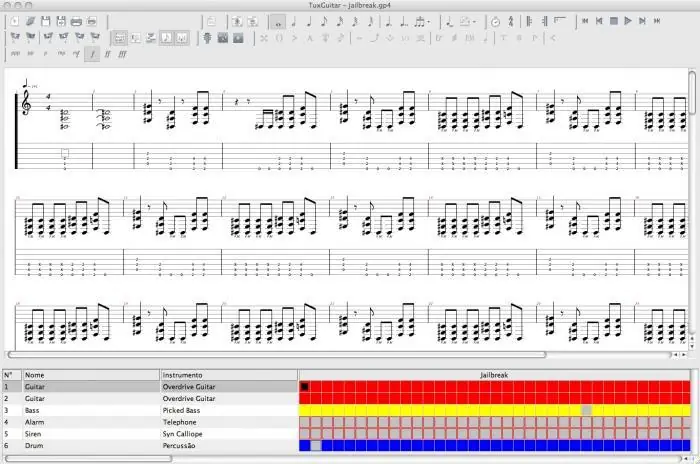Click the Instrumento column header

pos(229,375)
